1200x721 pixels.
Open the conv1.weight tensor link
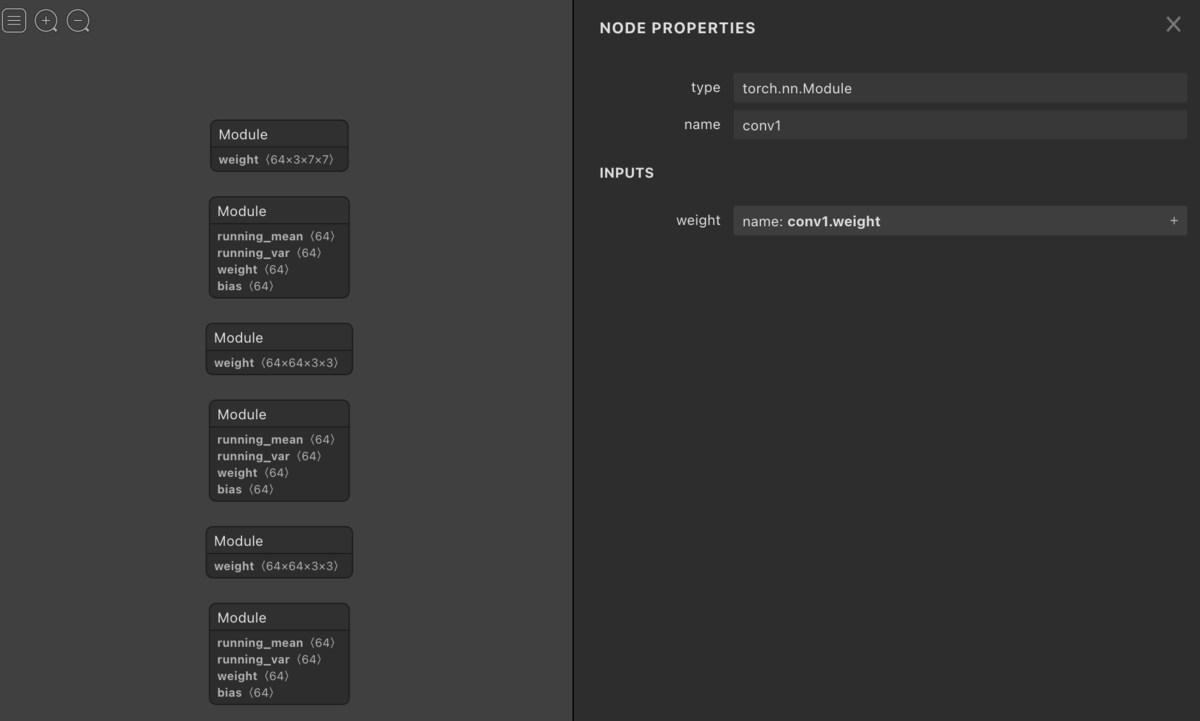pos(833,220)
